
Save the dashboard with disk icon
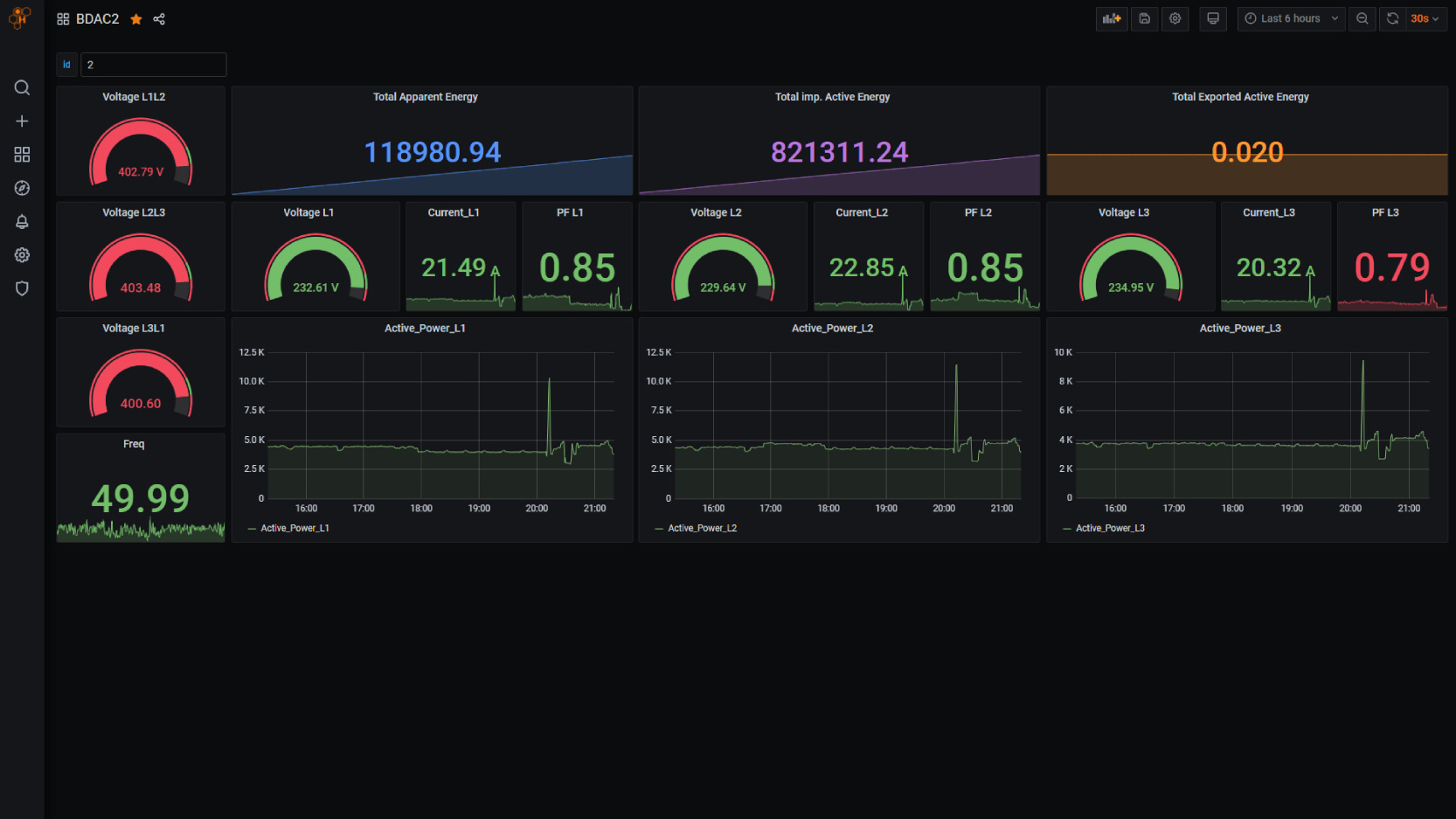pyautogui.click(x=1144, y=18)
